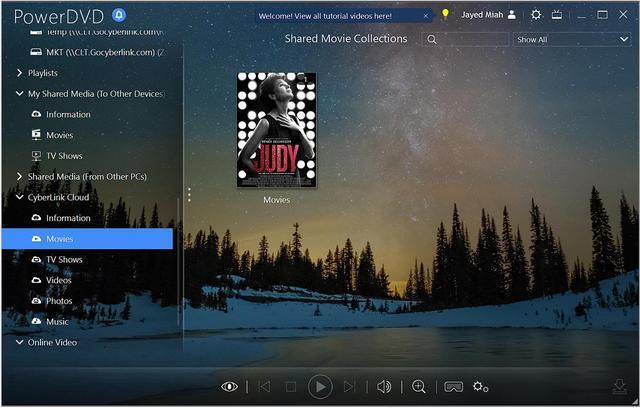Expand the Playlists tree node
The image size is (640, 408).
(x=19, y=73)
